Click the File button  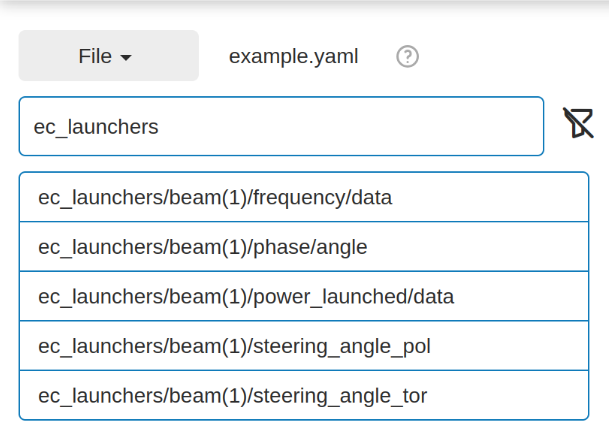pyautogui.click(x=109, y=56)
